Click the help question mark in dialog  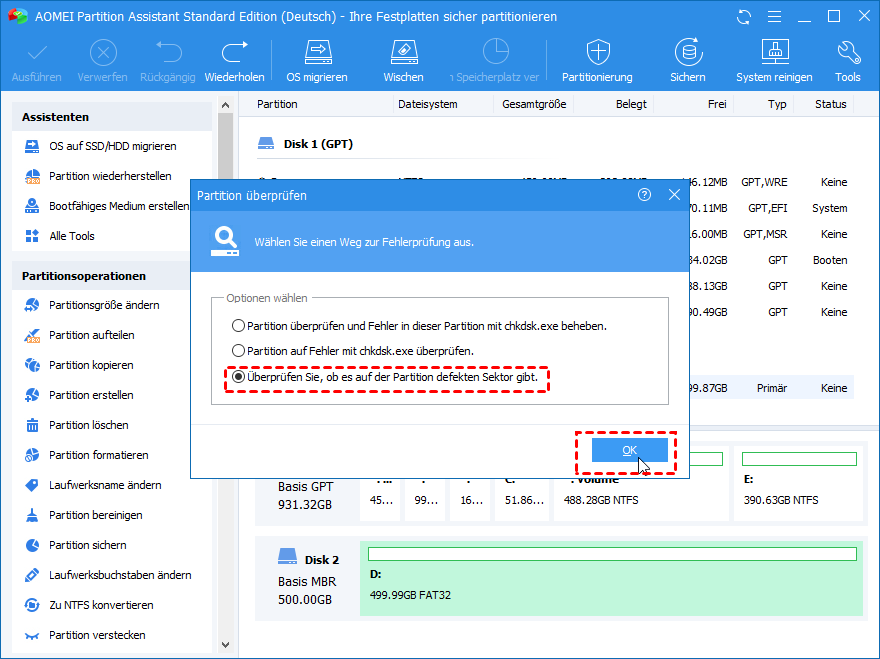[x=644, y=195]
